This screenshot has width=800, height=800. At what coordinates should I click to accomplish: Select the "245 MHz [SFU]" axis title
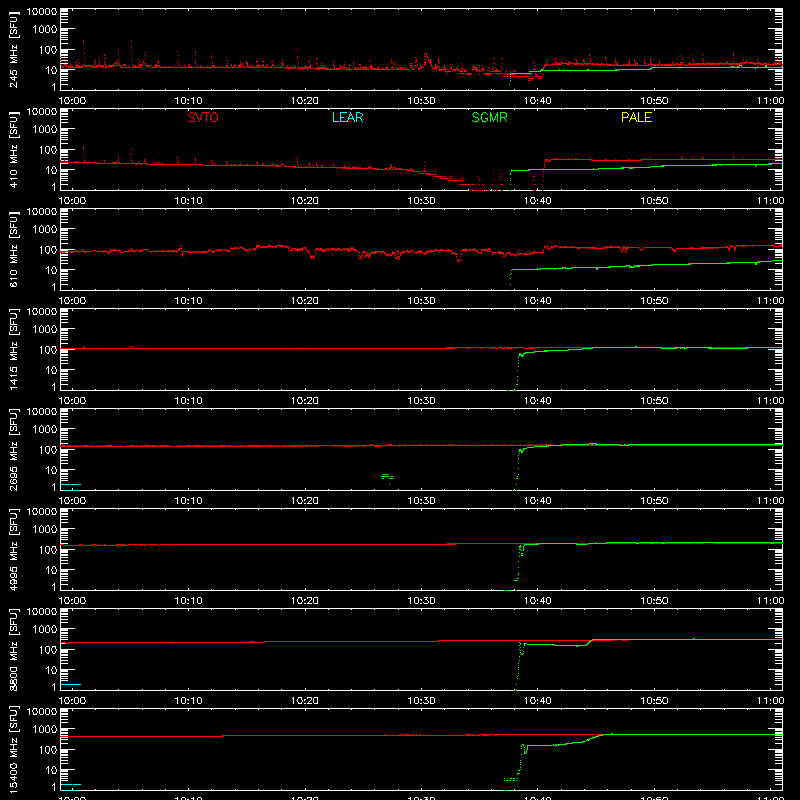(14, 50)
